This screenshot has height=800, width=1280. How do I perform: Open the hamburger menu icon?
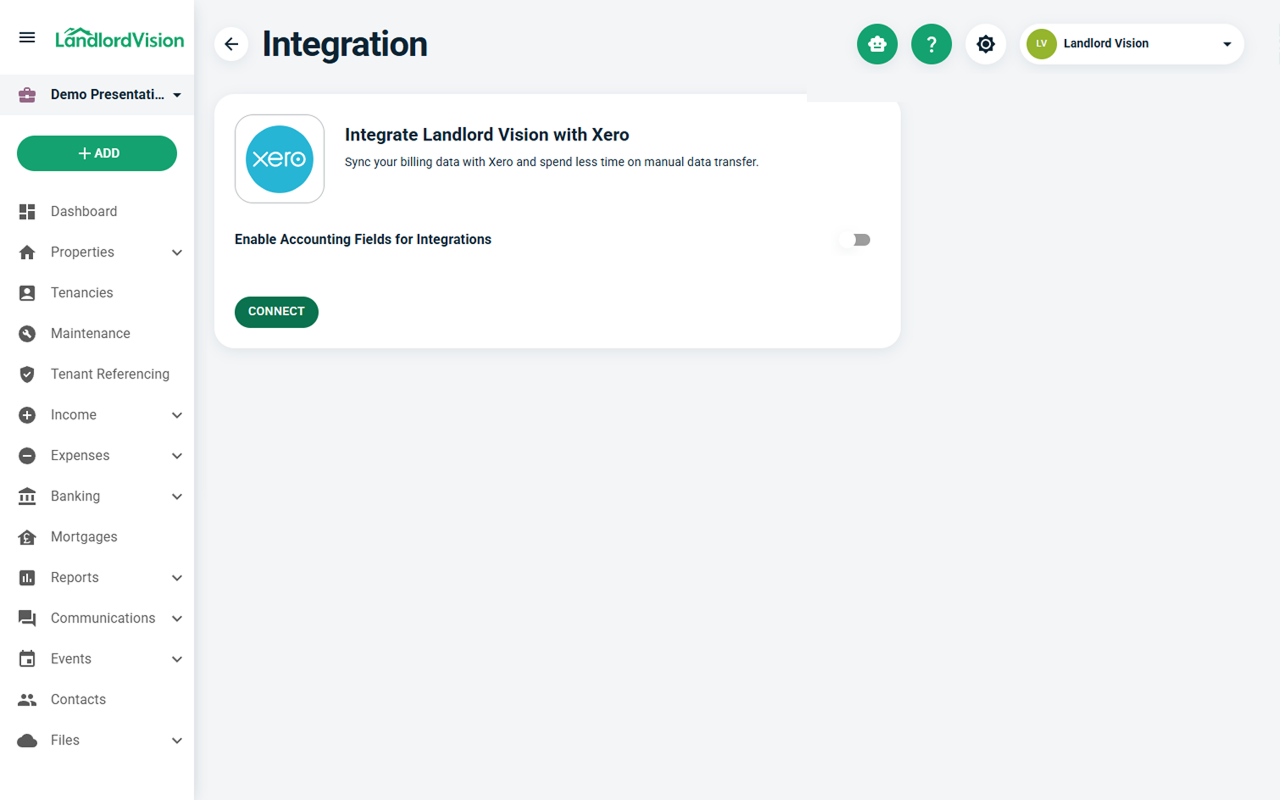pyautogui.click(x=27, y=38)
